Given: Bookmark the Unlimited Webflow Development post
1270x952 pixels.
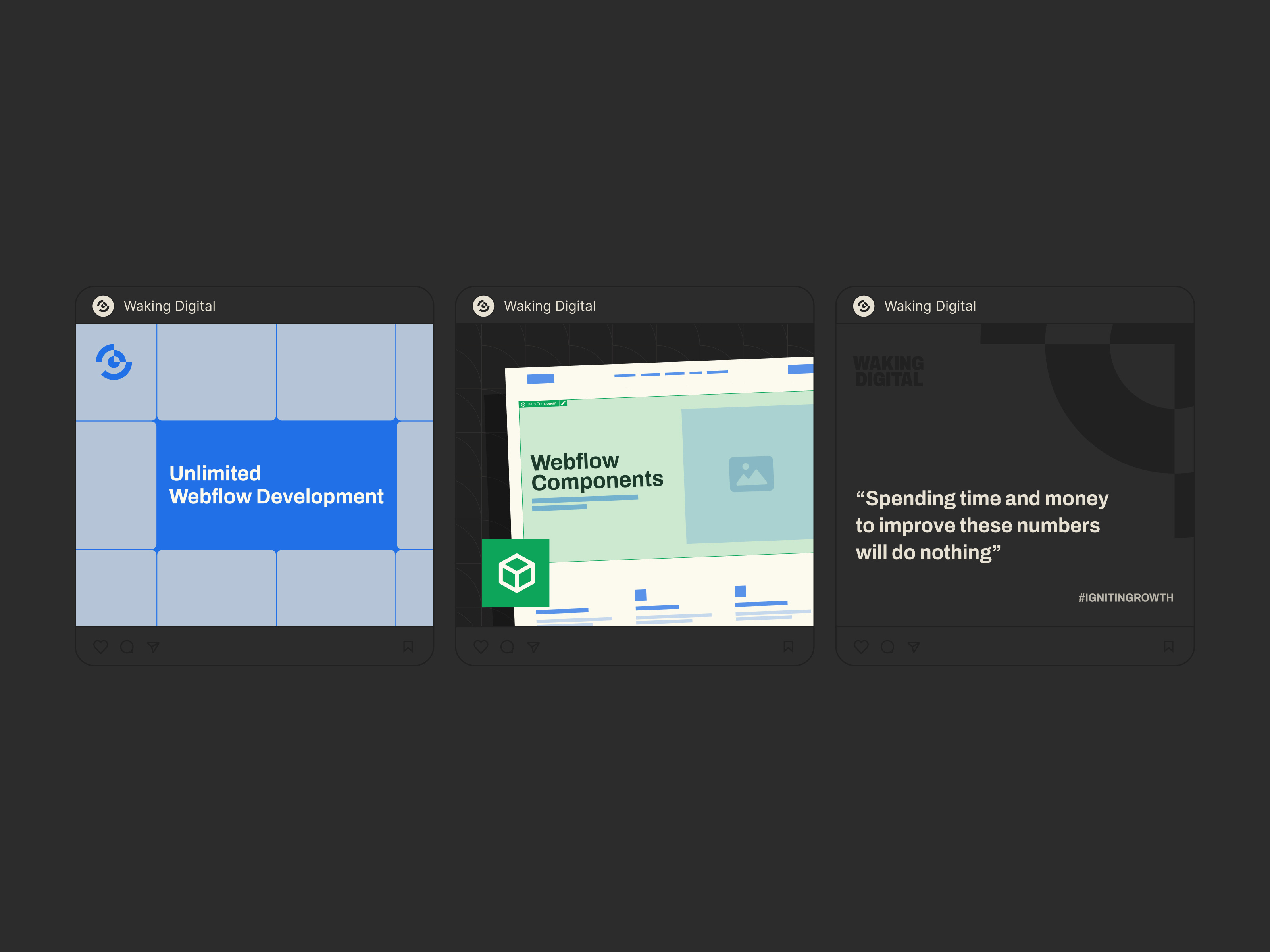Looking at the screenshot, I should tap(408, 646).
